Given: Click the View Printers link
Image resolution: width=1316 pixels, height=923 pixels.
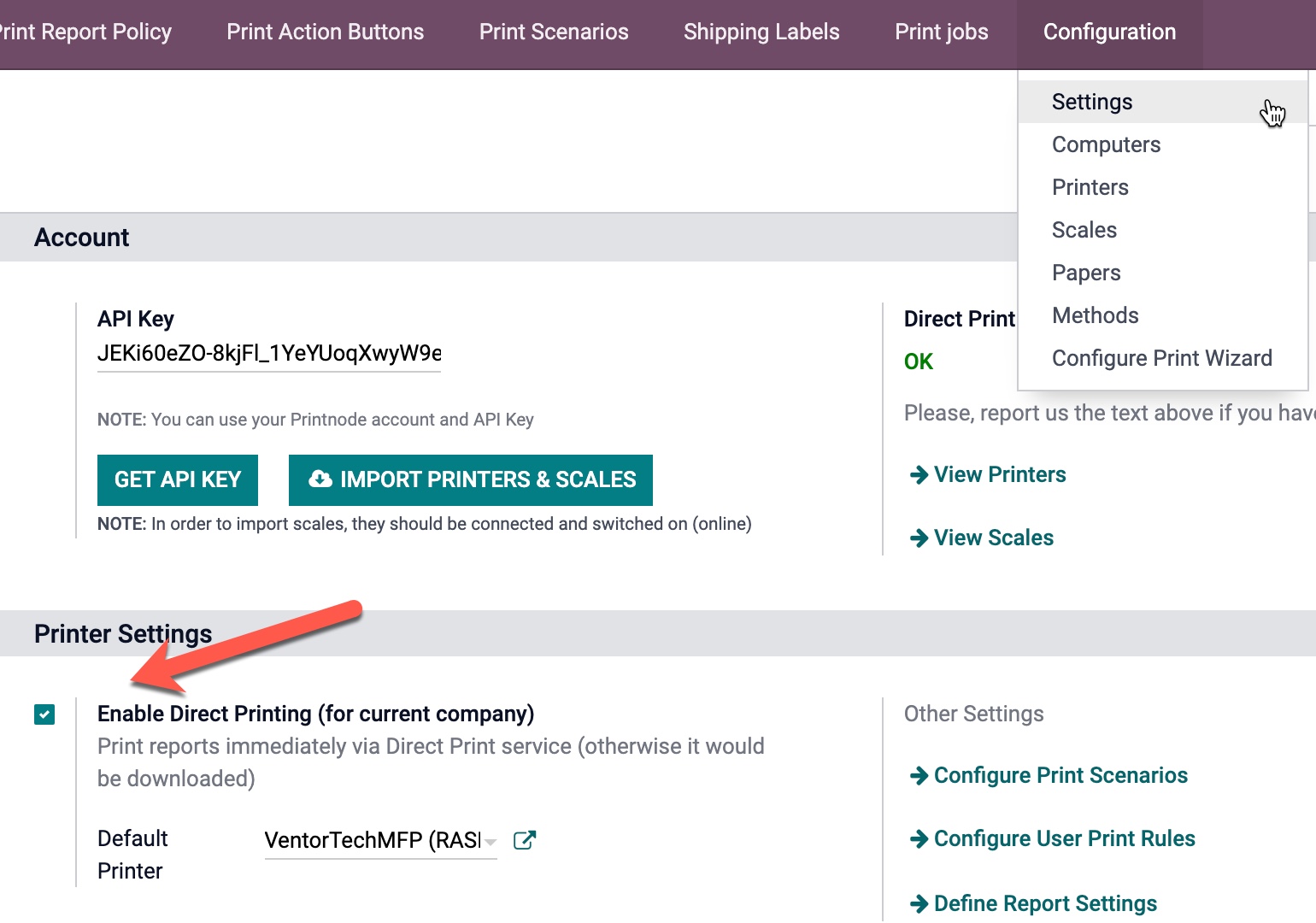Looking at the screenshot, I should click(1000, 474).
